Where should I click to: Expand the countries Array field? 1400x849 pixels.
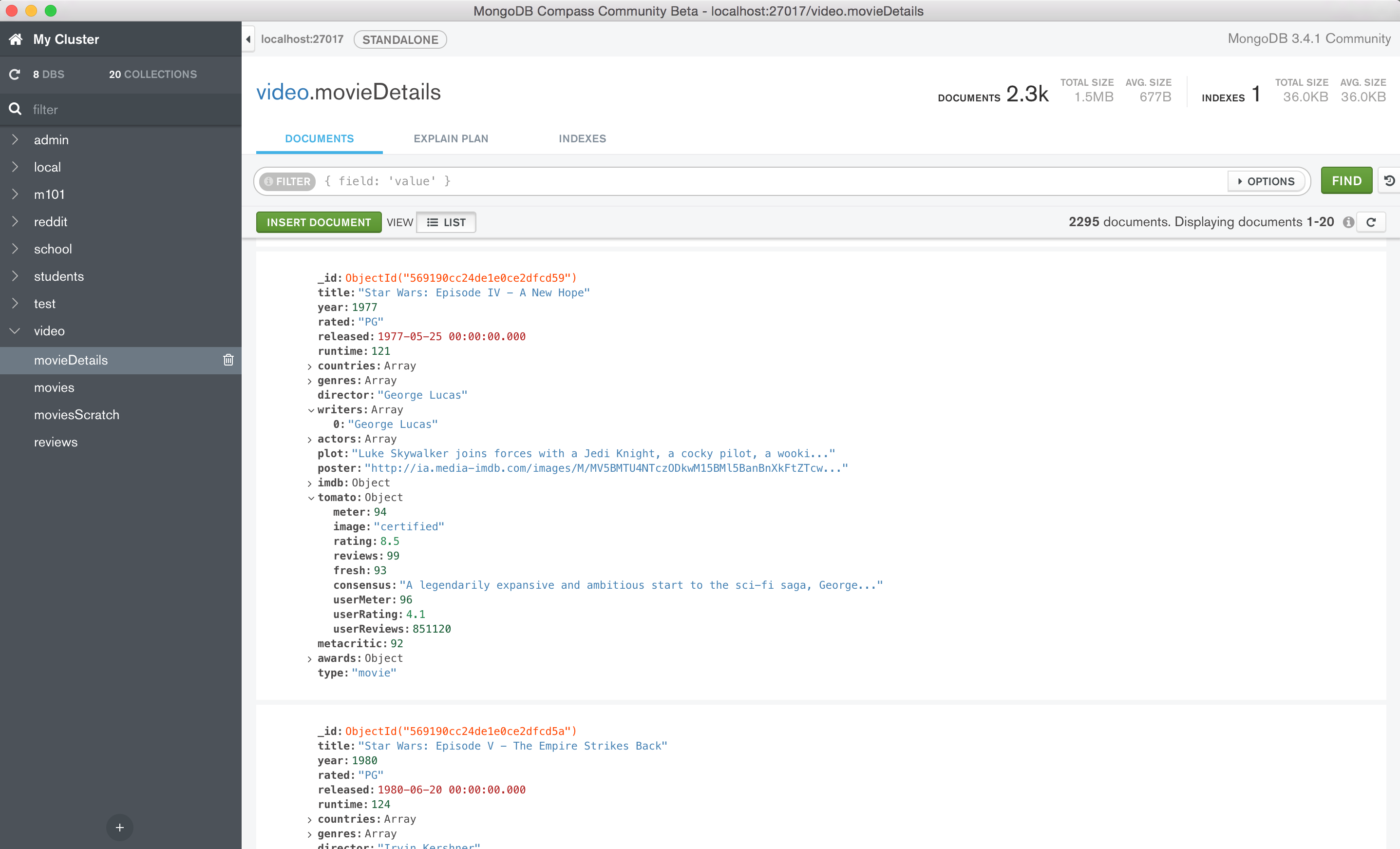(x=310, y=366)
